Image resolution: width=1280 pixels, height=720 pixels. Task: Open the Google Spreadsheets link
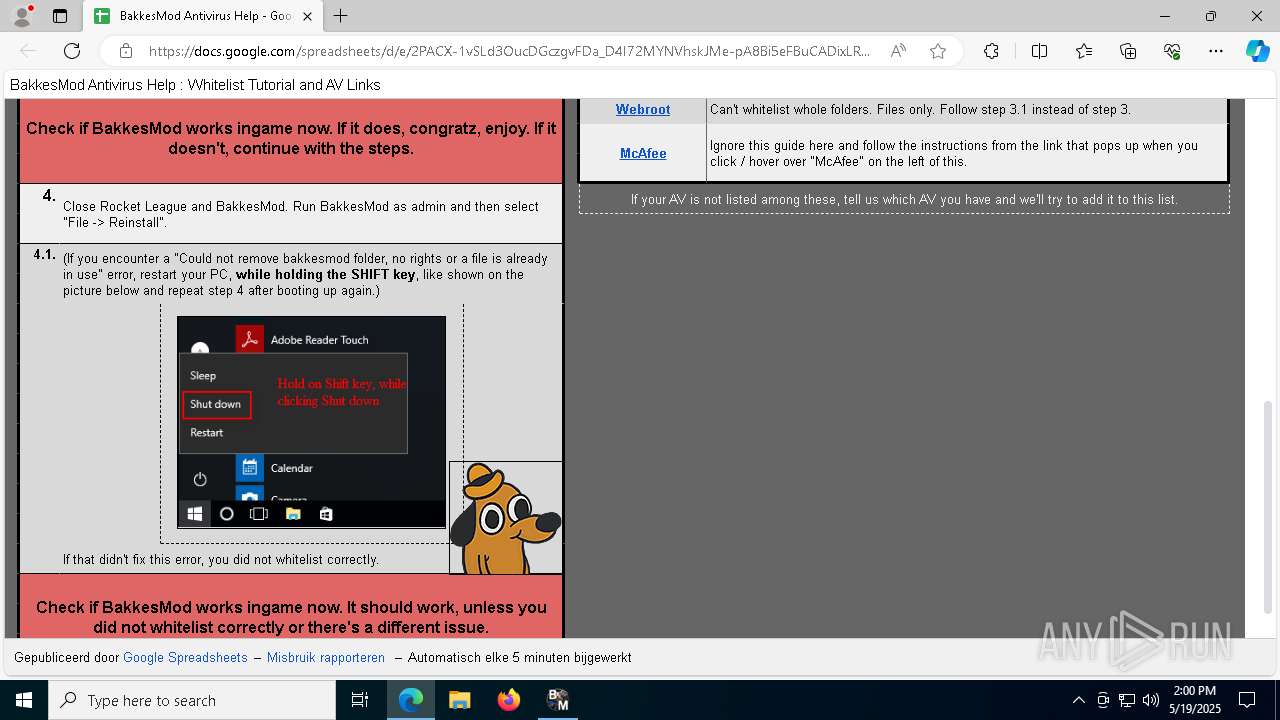[x=185, y=657]
